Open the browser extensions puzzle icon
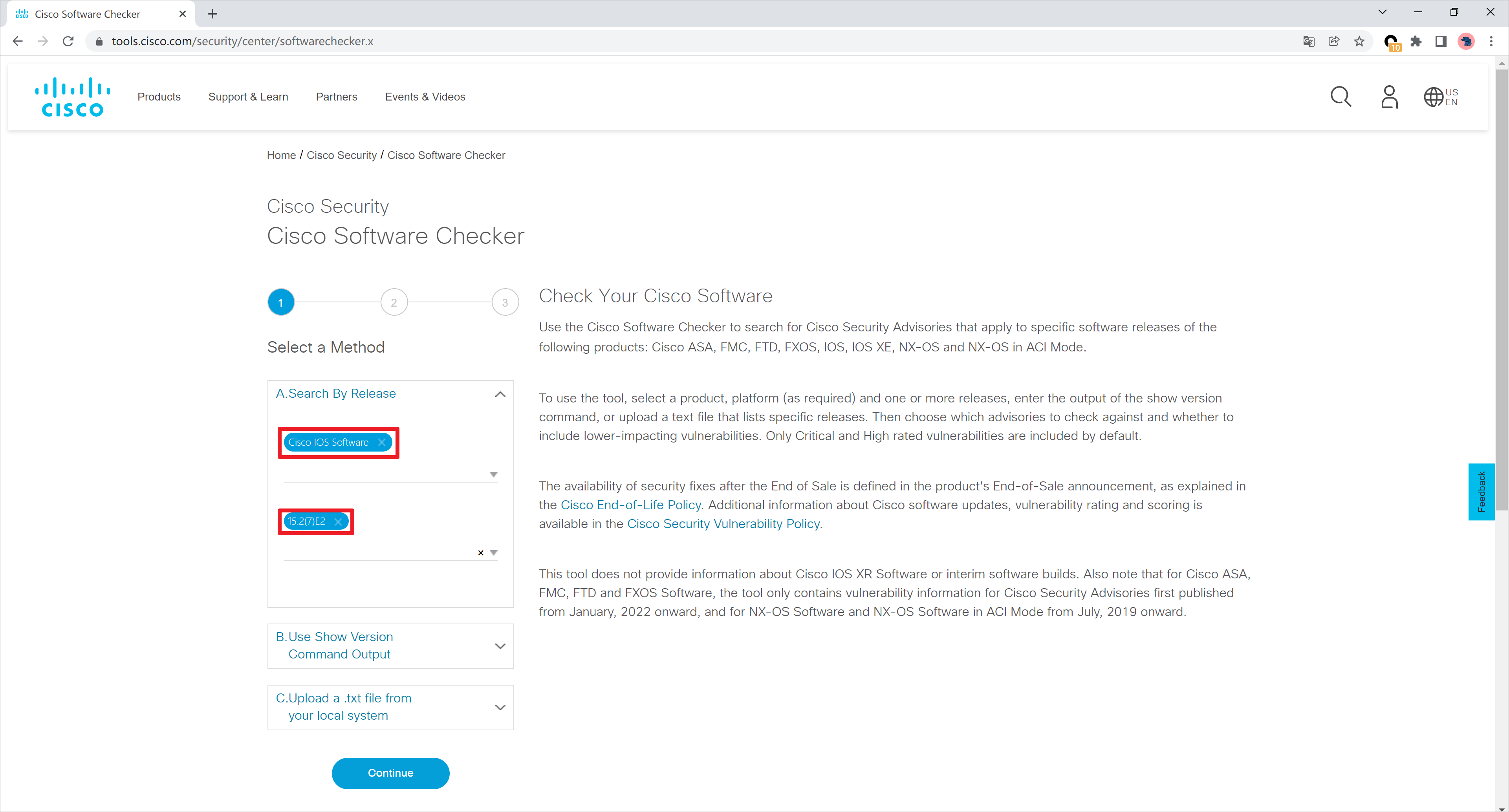 point(1416,42)
